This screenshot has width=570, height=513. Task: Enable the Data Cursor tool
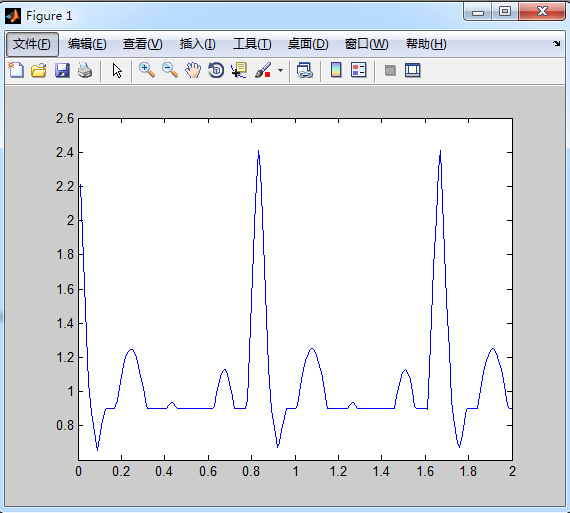pos(239,70)
